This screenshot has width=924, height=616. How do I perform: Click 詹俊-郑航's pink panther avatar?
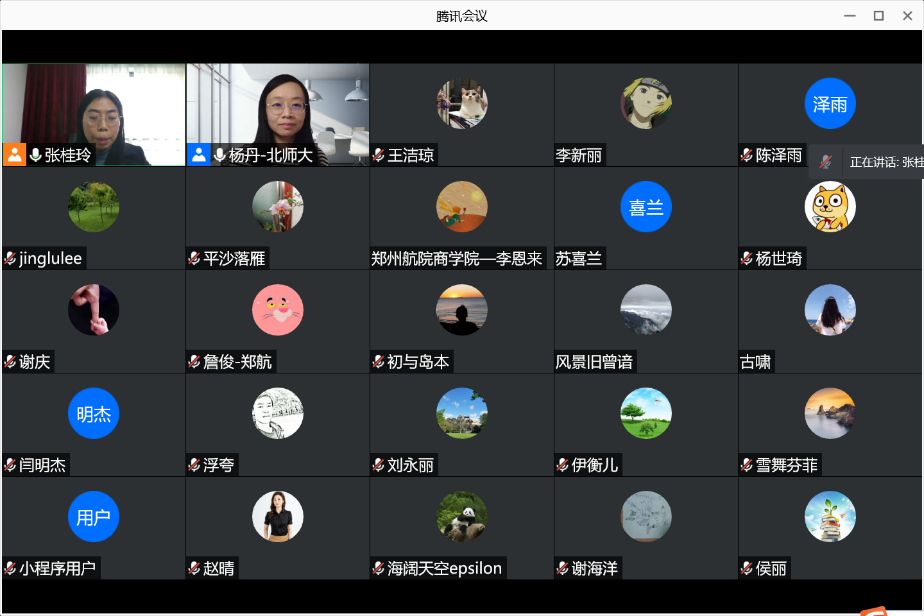(278, 310)
